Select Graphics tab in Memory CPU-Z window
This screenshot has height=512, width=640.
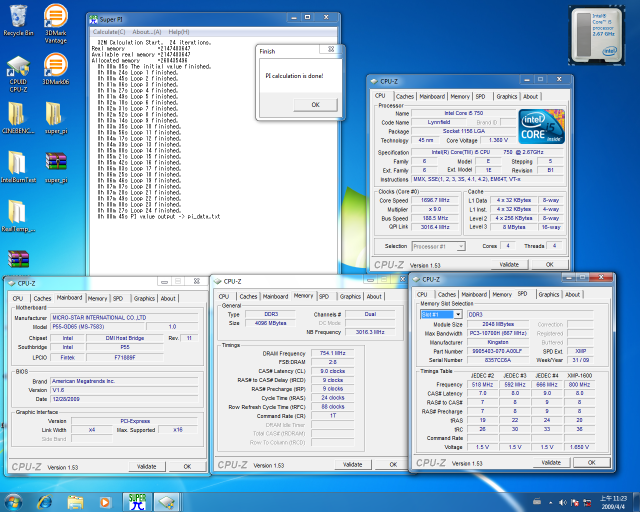[x=350, y=296]
